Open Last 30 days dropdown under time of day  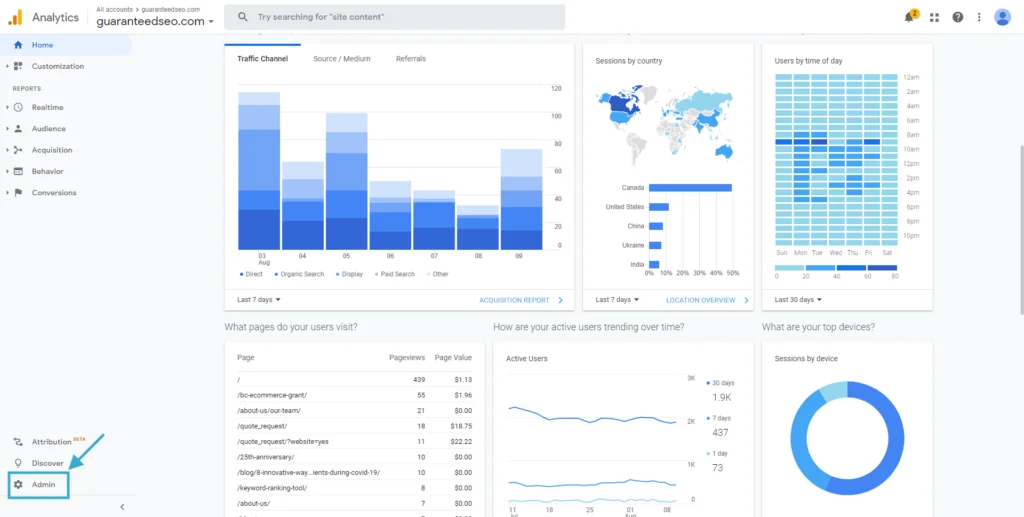click(x=798, y=300)
